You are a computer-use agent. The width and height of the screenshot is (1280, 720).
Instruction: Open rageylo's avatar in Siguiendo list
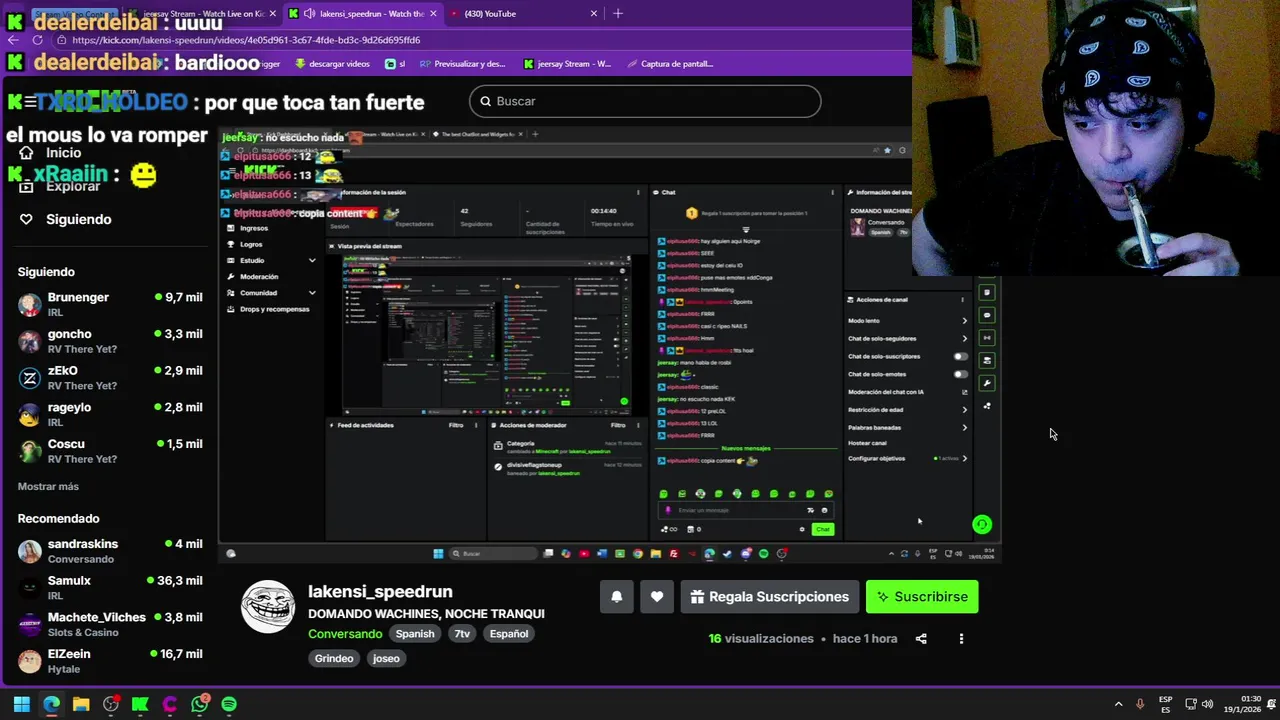(x=30, y=414)
